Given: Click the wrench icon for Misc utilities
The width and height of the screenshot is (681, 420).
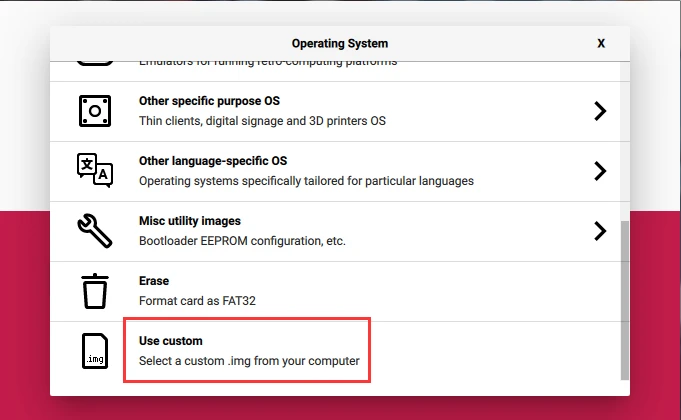Looking at the screenshot, I should pyautogui.click(x=94, y=231).
